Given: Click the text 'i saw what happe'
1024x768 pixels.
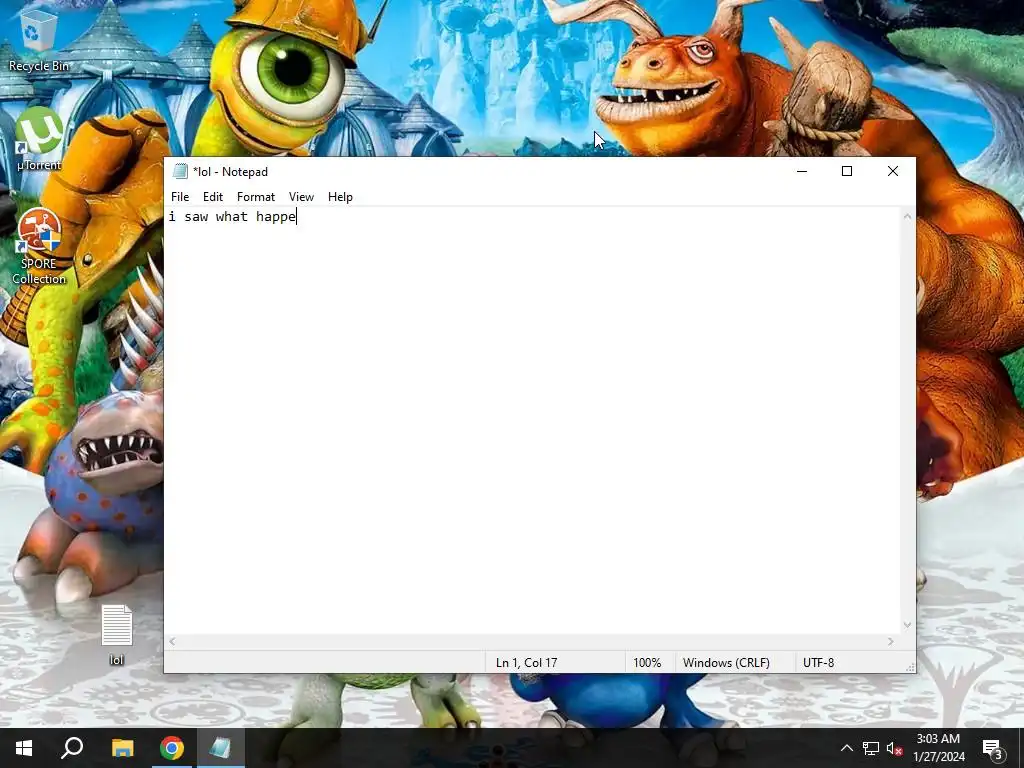Looking at the screenshot, I should click(x=232, y=216).
